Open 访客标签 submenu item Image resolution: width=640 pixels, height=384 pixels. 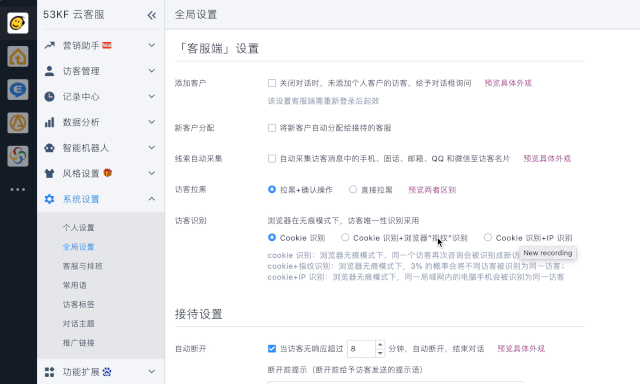pyautogui.click(x=78, y=304)
